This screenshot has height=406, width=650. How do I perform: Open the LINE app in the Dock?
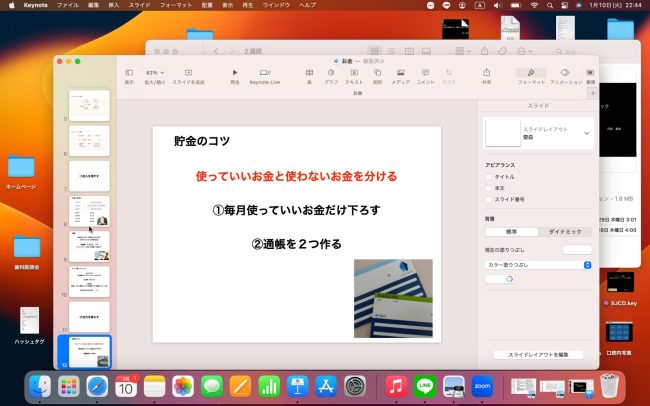point(424,385)
